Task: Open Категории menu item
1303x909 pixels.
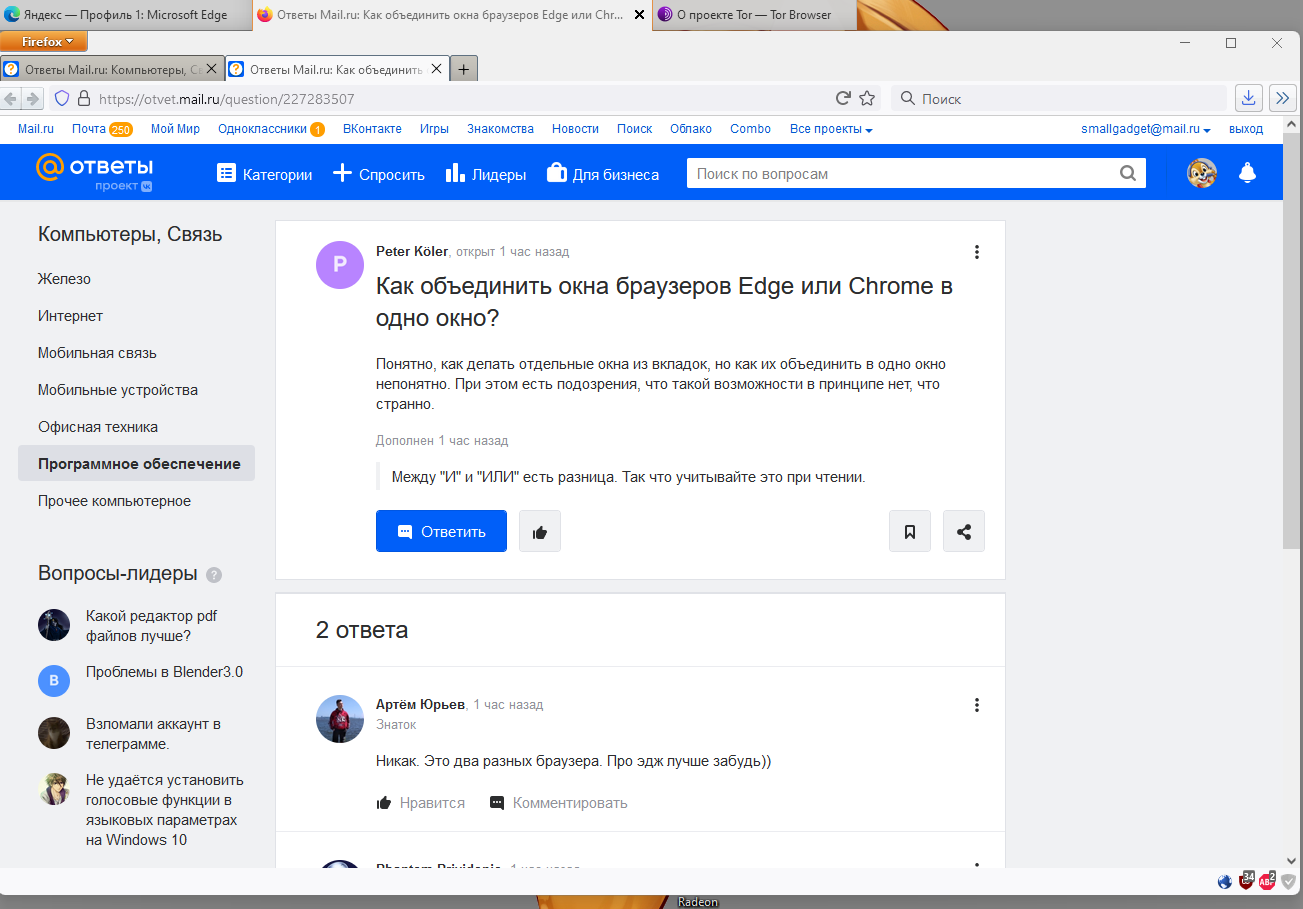Action: (264, 174)
